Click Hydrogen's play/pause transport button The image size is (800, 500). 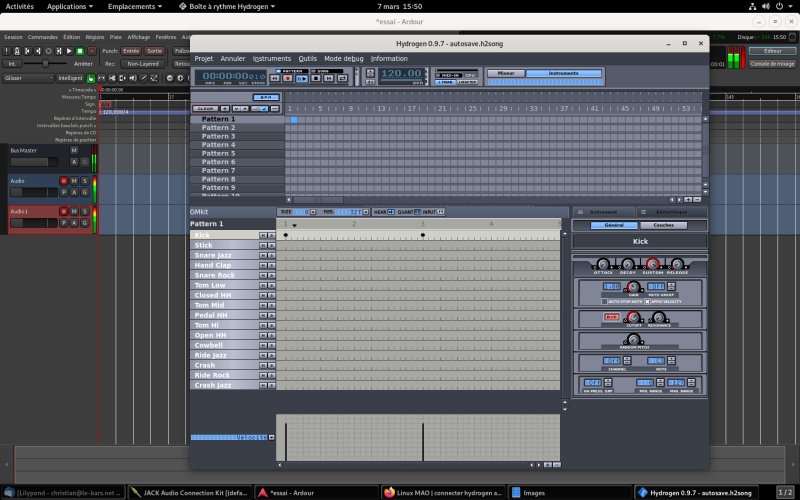coord(302,79)
